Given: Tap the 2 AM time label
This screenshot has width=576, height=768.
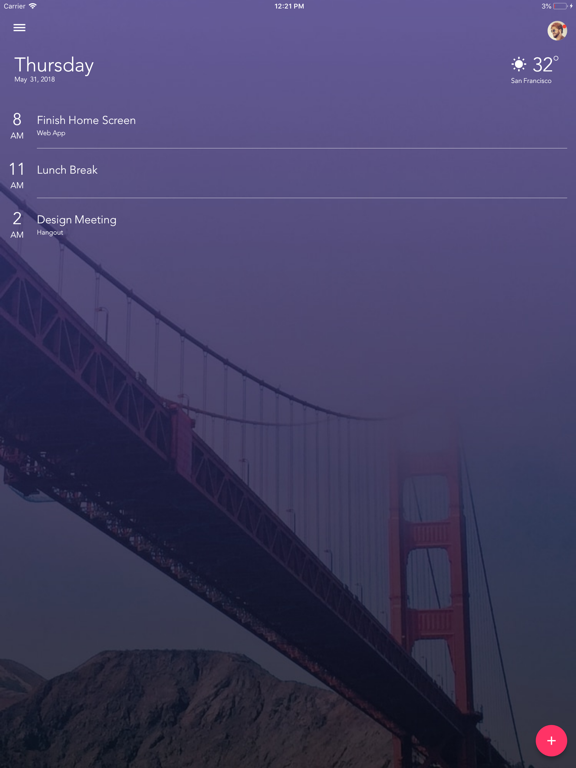Looking at the screenshot, I should pos(17,225).
